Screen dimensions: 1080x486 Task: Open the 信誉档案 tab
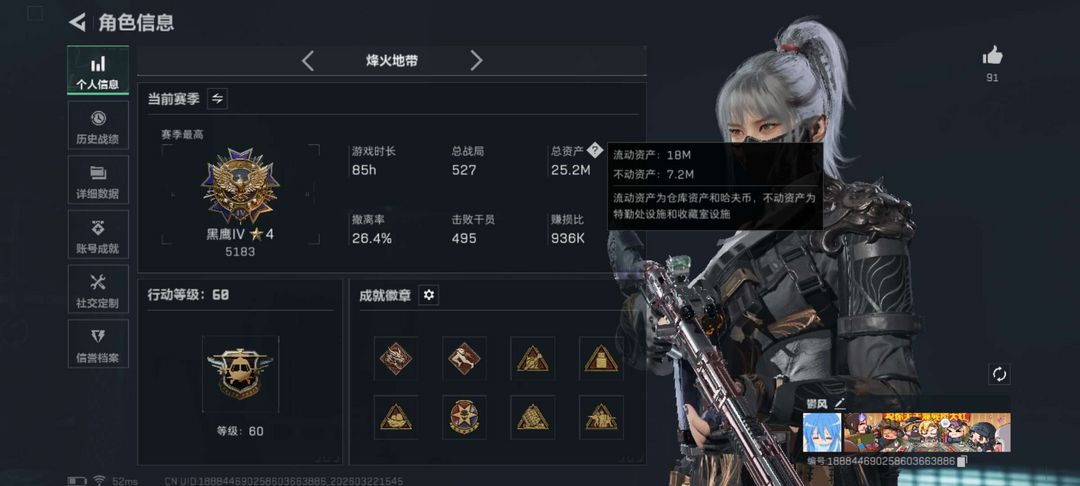pos(98,344)
